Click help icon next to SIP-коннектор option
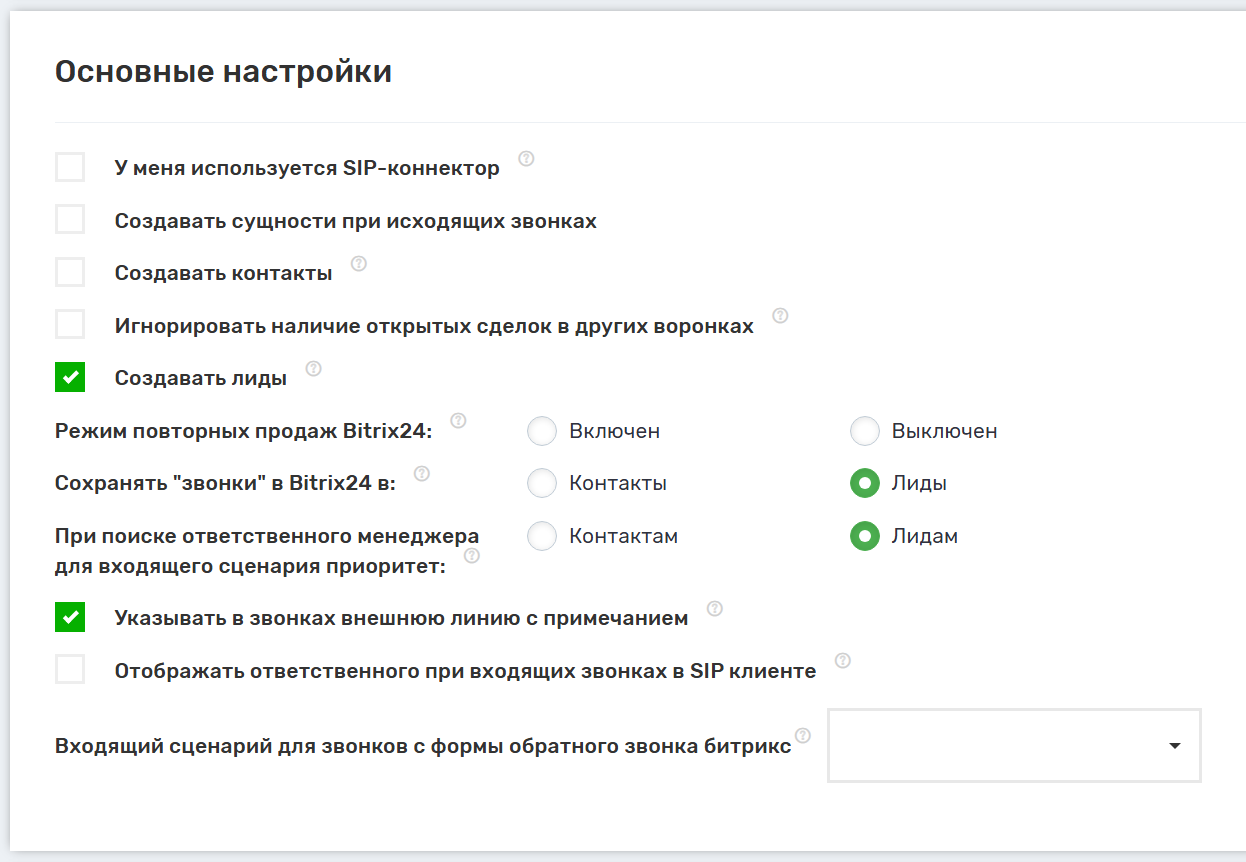The image size is (1246, 862). [x=526, y=159]
